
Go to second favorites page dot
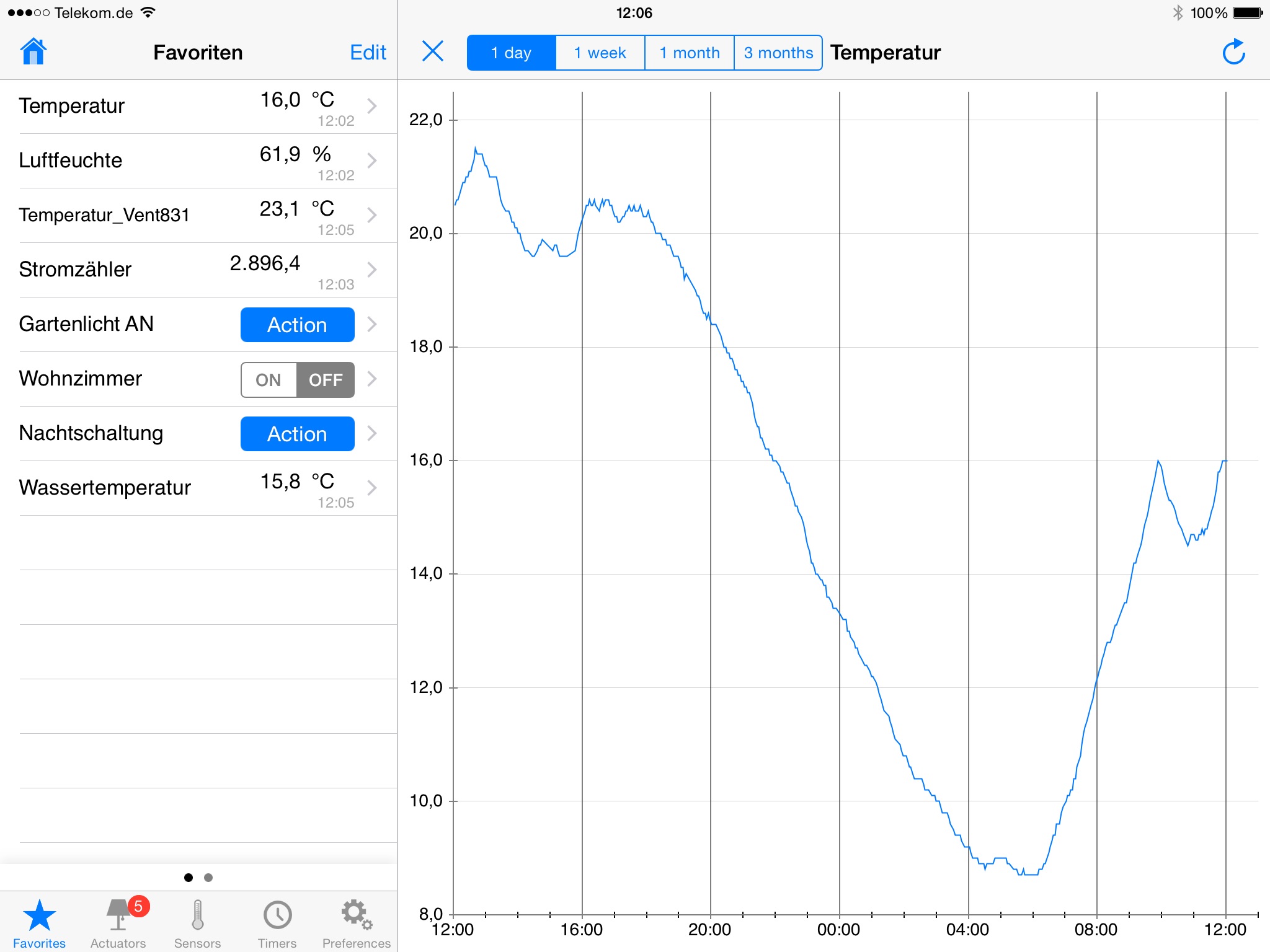coord(208,878)
